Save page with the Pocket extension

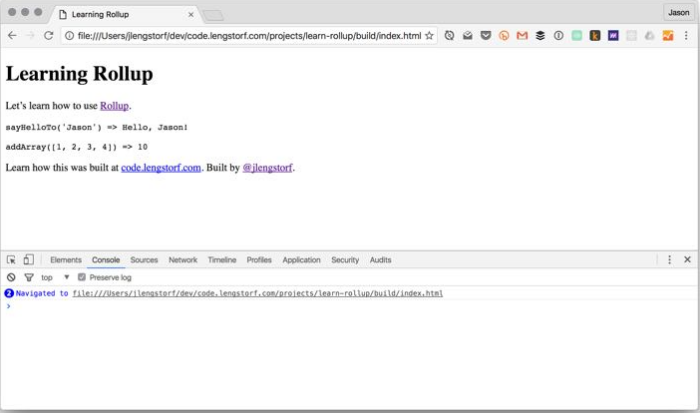(486, 36)
